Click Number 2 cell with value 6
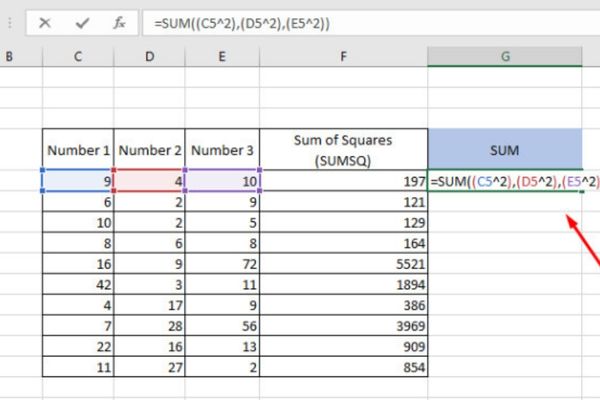Screen dimensions: 600x400 [149, 243]
